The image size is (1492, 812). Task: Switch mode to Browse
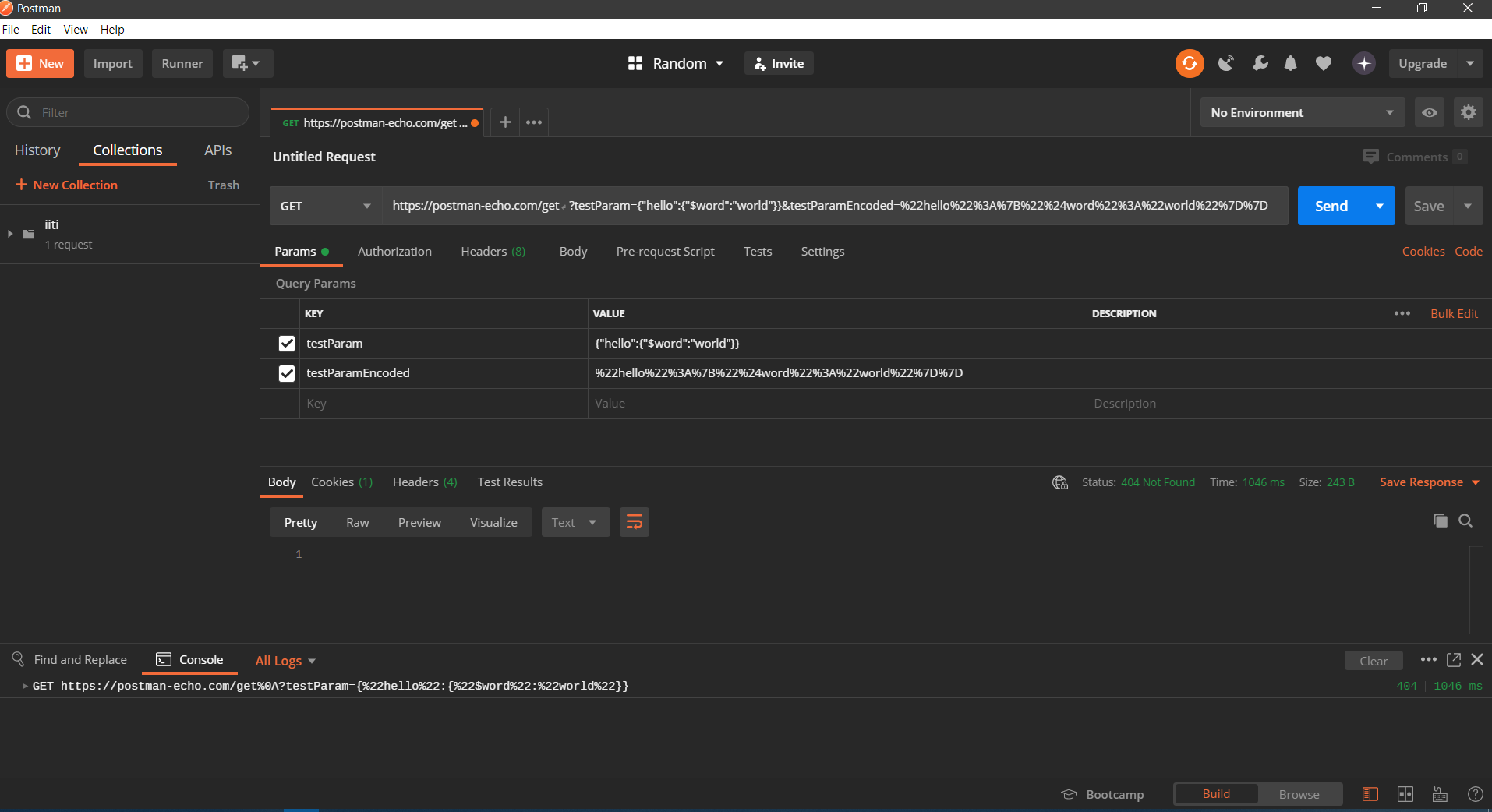pyautogui.click(x=1299, y=794)
